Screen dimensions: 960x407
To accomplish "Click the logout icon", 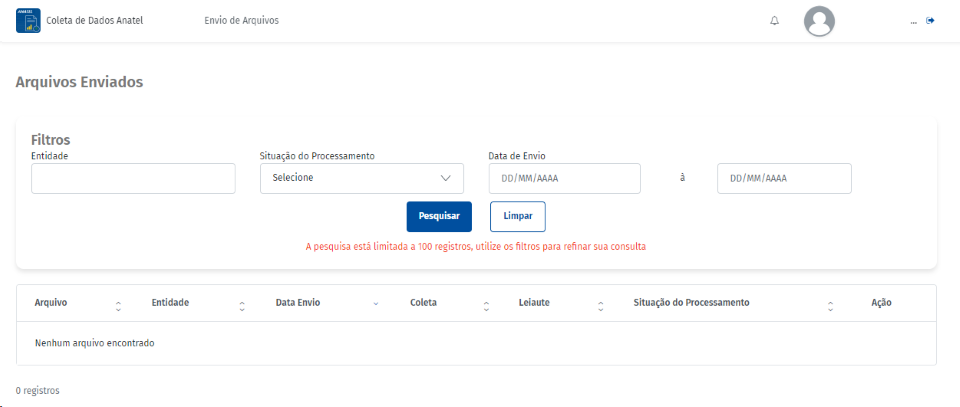I will click(930, 21).
